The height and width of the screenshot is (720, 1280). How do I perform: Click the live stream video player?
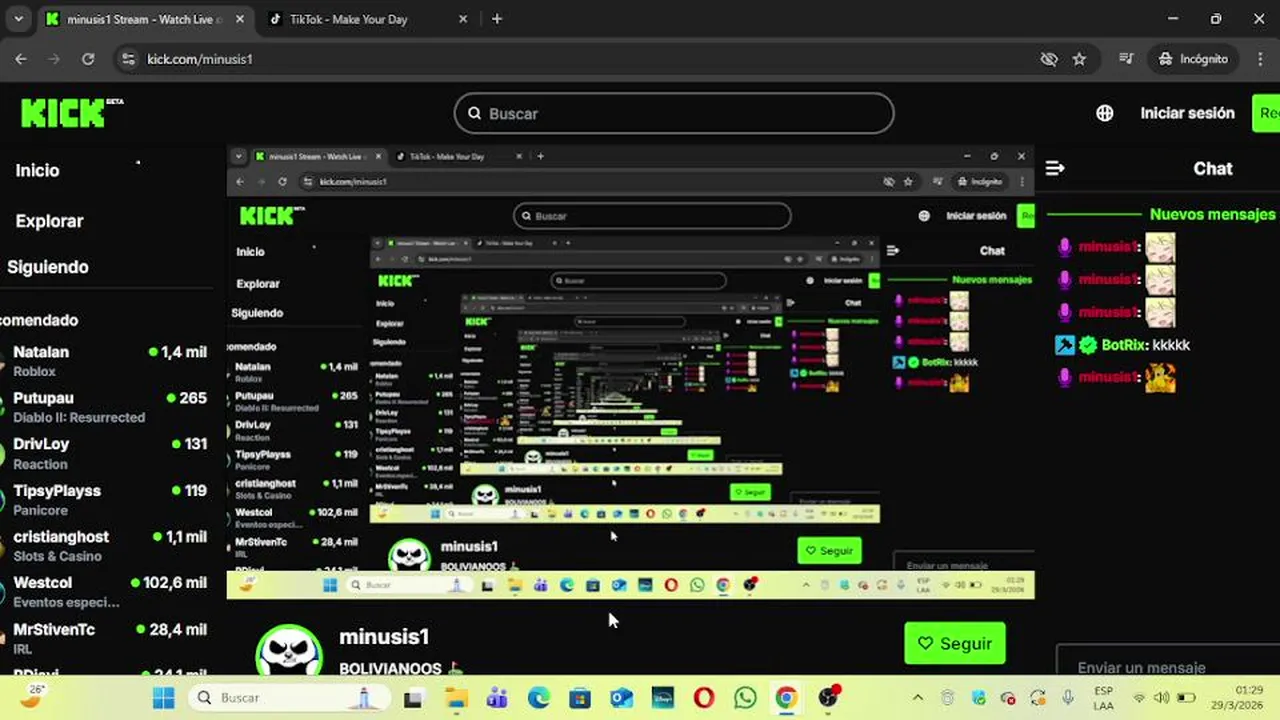click(x=630, y=372)
